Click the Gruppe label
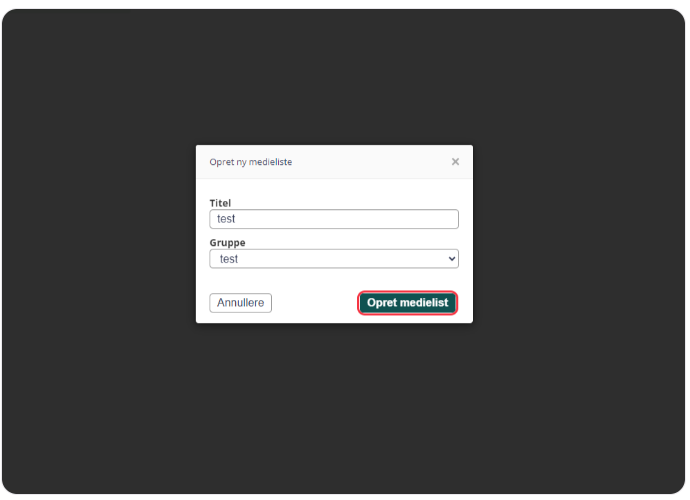The image size is (690, 500). coord(228,243)
